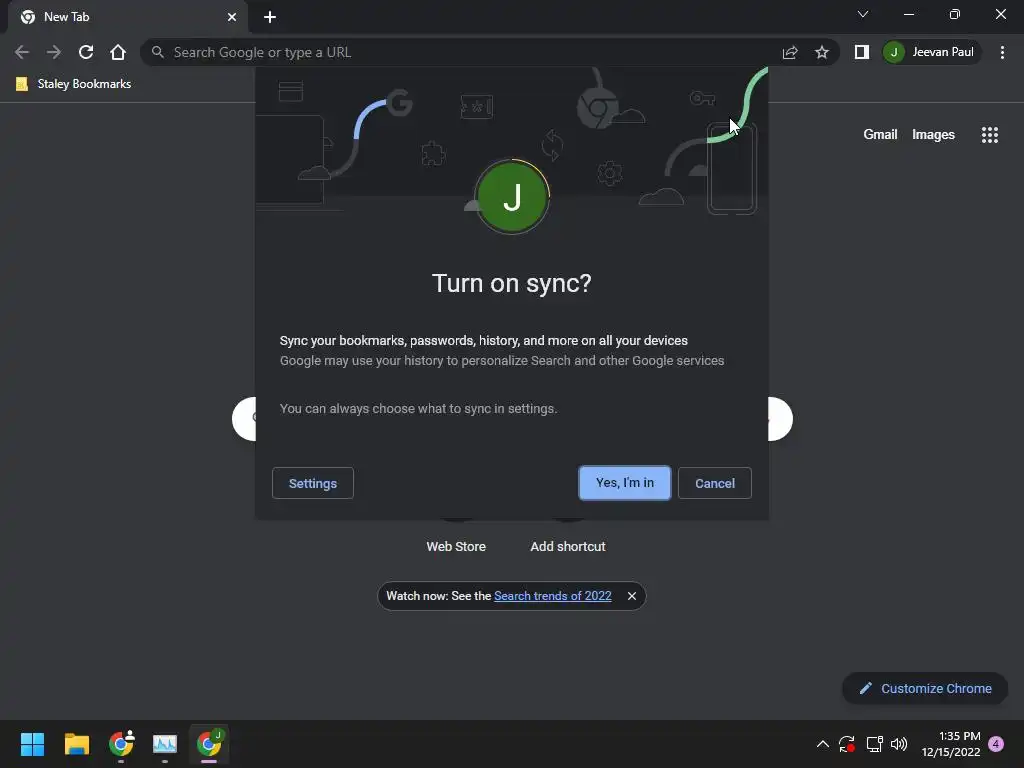Click the J avatar in sync dialog
This screenshot has width=1024, height=768.
click(512, 197)
